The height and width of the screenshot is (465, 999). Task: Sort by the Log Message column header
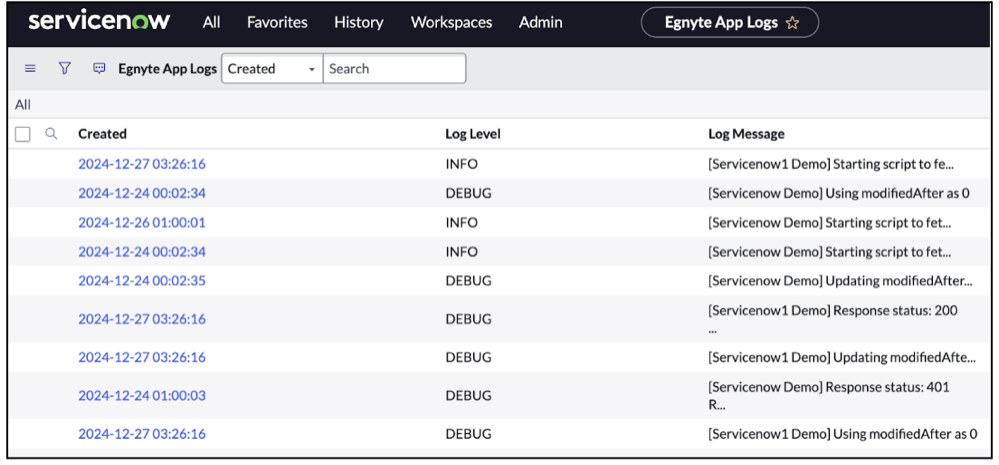pos(746,134)
